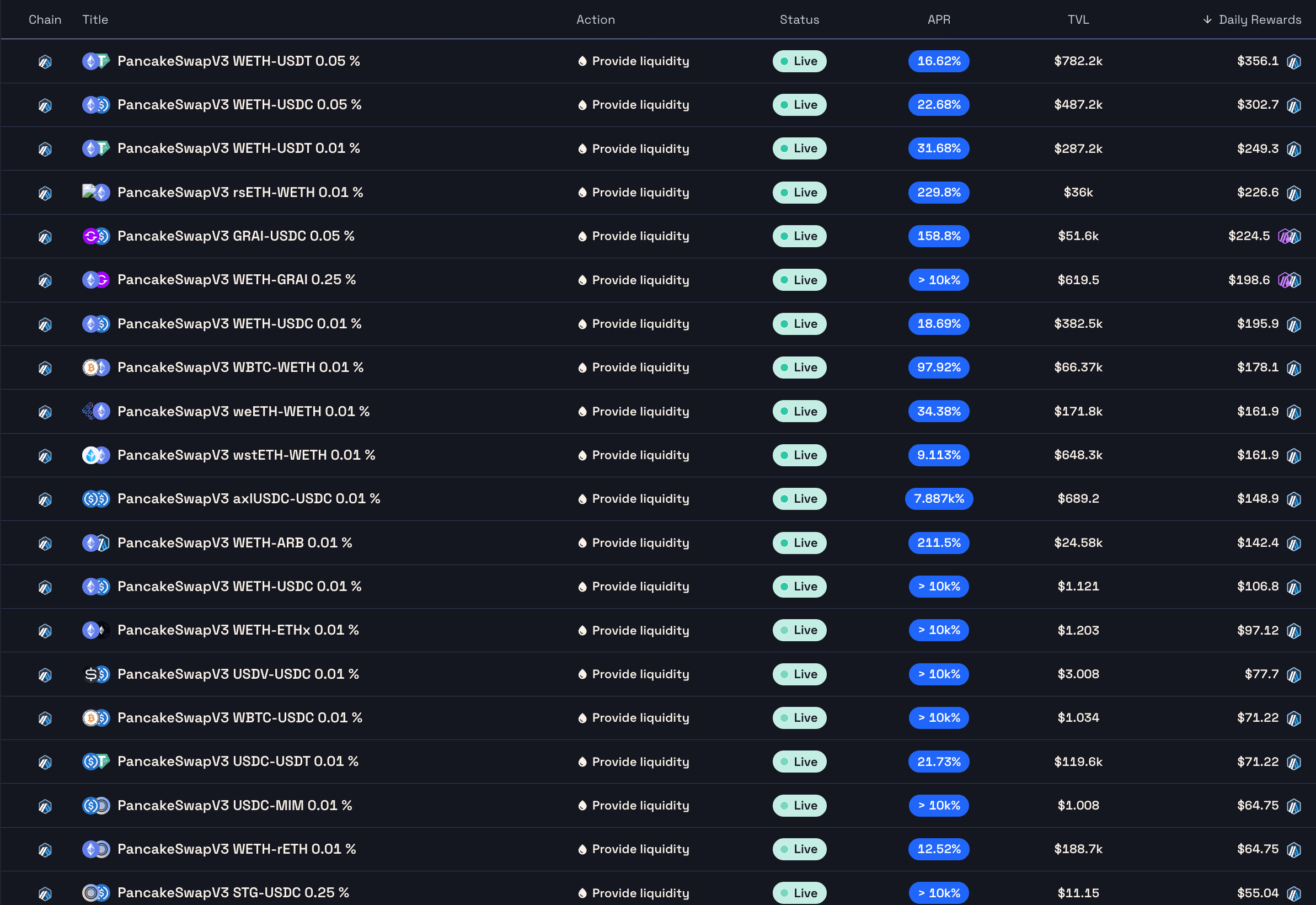Click the 16.62% APR badge
The width and height of the screenshot is (1316, 905).
click(939, 61)
